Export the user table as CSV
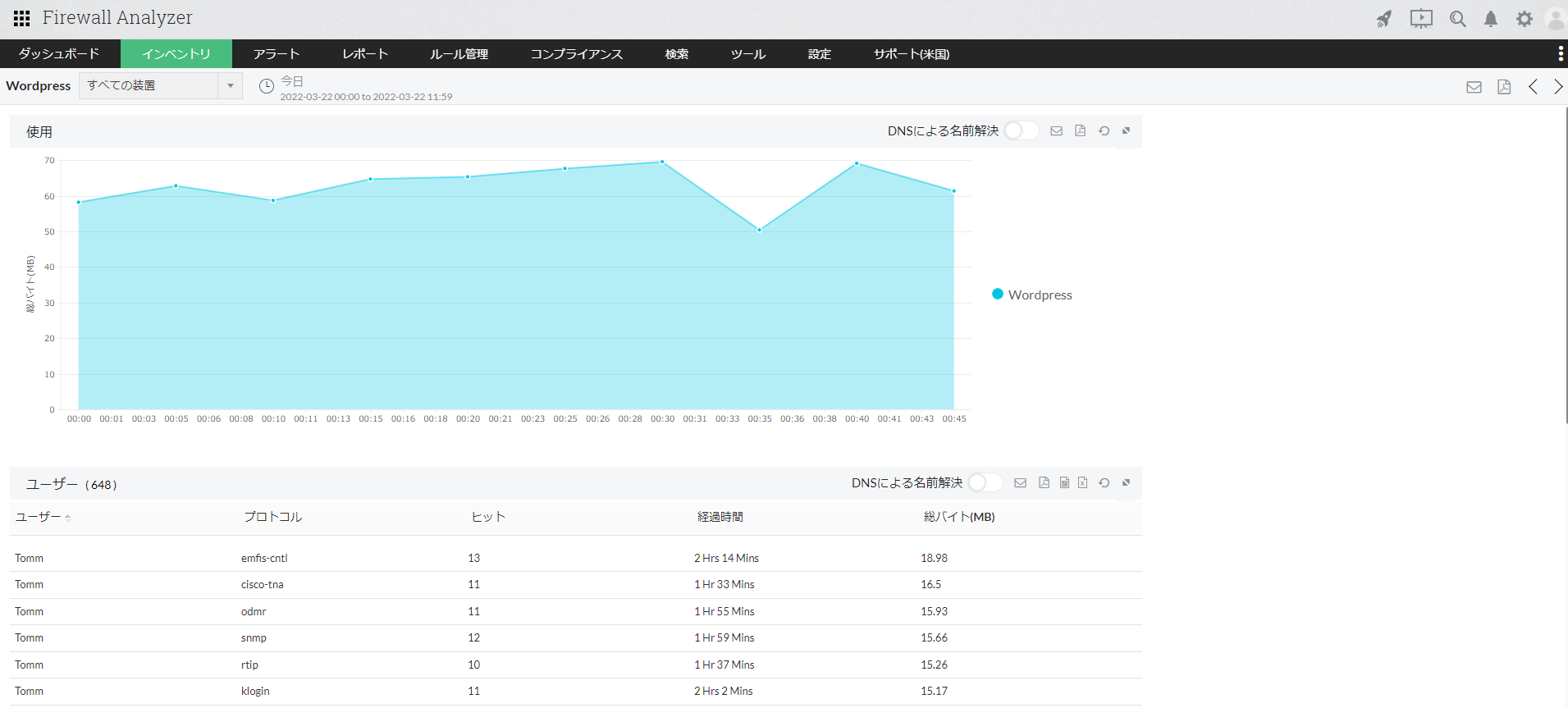1568x708 pixels. pyautogui.click(x=1064, y=483)
